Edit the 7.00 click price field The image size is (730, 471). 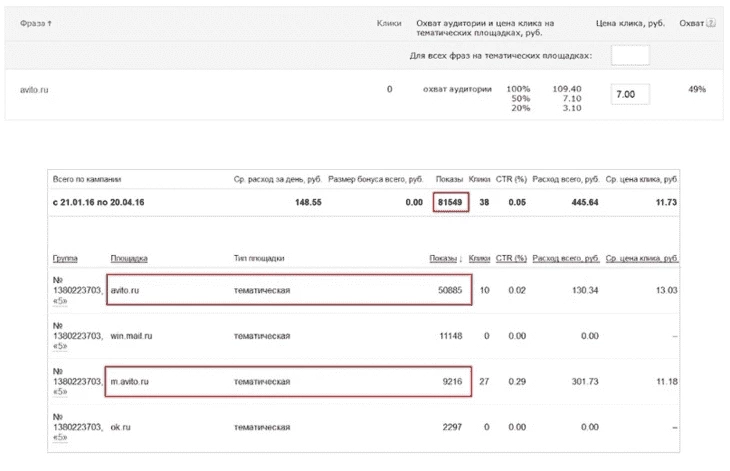pos(630,94)
